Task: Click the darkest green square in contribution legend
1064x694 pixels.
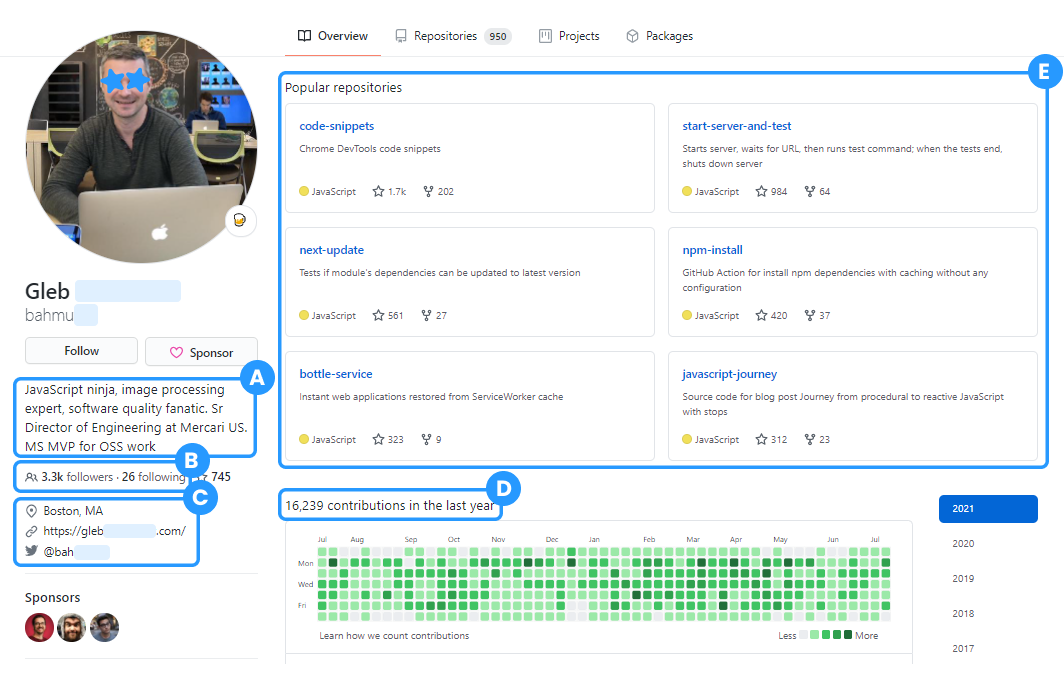Action: pyautogui.click(x=848, y=634)
